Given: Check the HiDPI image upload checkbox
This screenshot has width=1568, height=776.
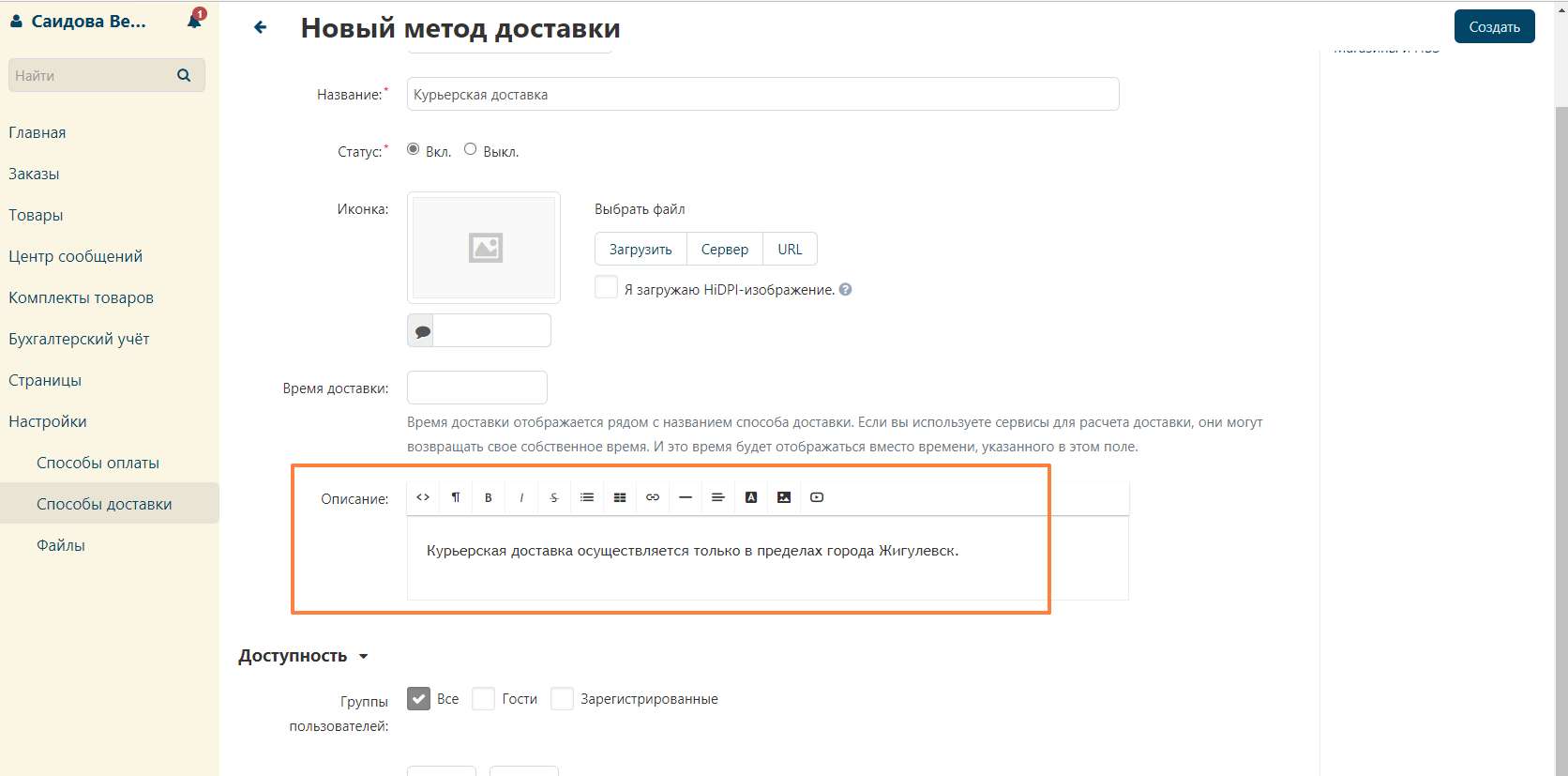Looking at the screenshot, I should coord(607,287).
